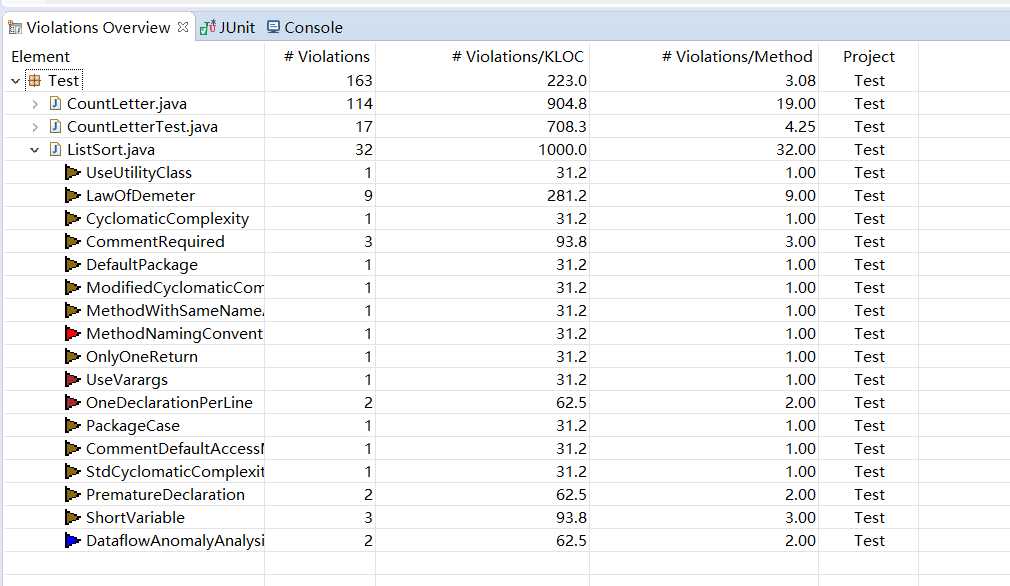This screenshot has height=586, width=1010.
Task: Click the ShortVariable priority marker icon
Action: pos(73,518)
